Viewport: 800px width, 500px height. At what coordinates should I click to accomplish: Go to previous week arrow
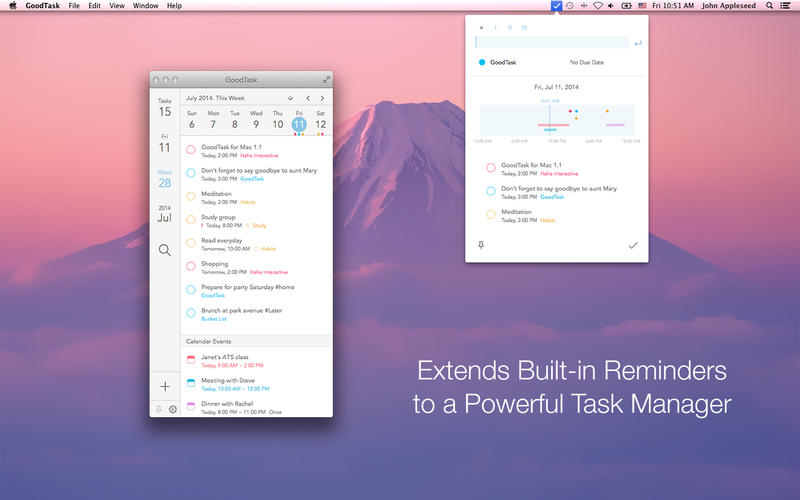(x=308, y=98)
